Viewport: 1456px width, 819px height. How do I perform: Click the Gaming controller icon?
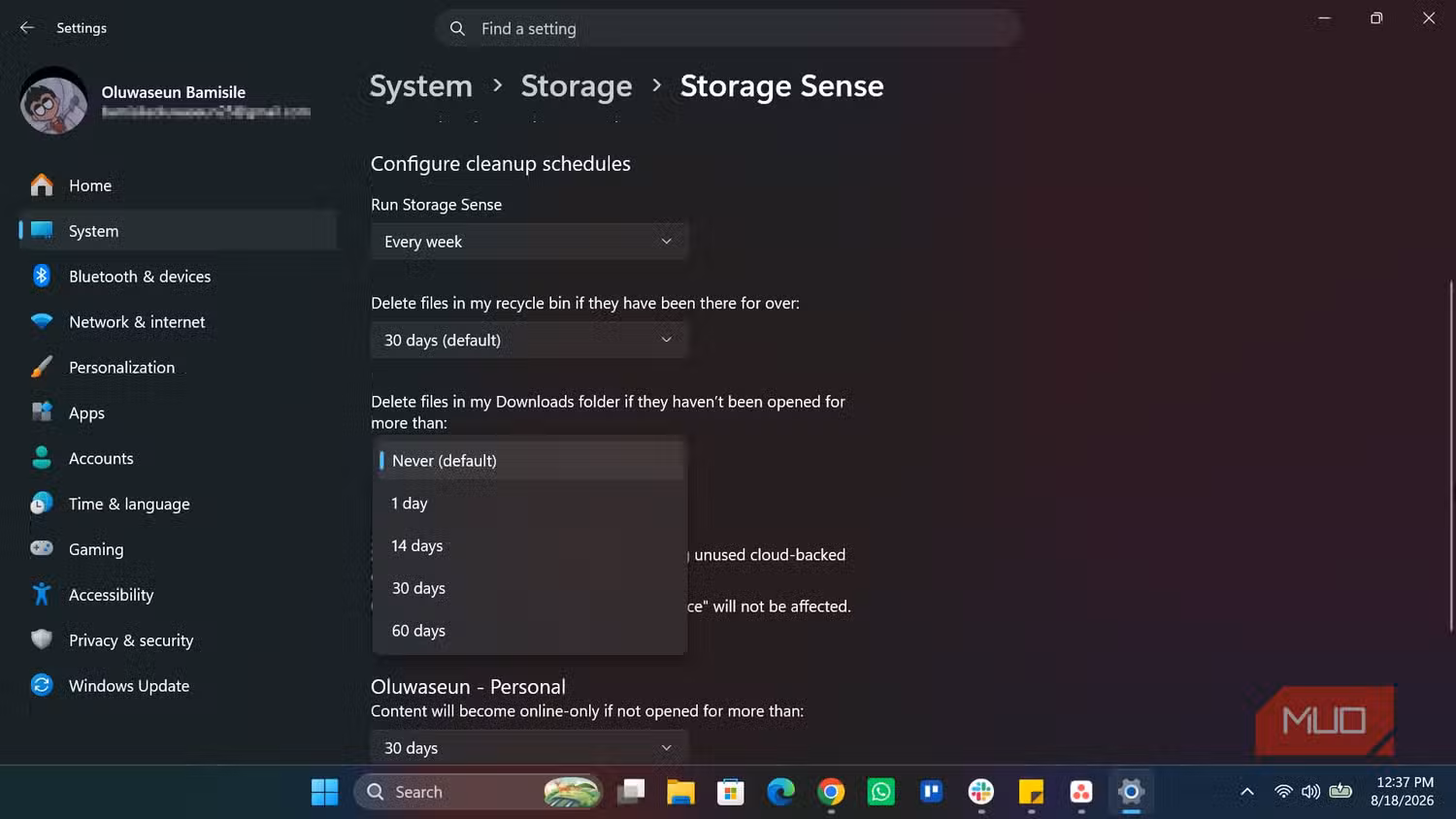point(42,549)
